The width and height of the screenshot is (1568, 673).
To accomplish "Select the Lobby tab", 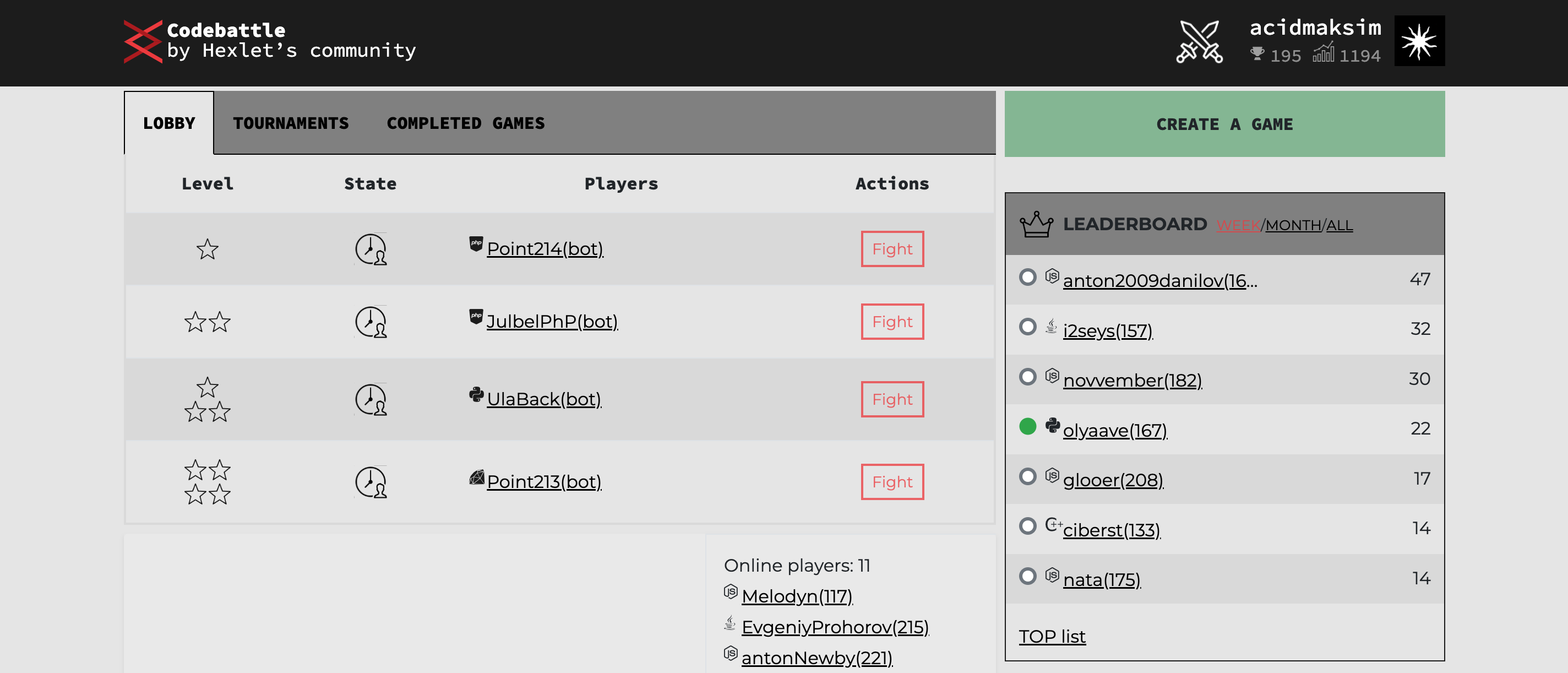I will tap(169, 123).
